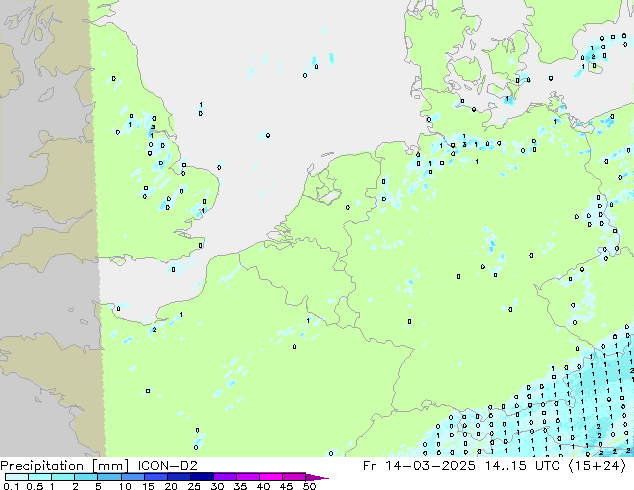Click the "50" legend scale label
The height and width of the screenshot is (490, 634).
309,486
